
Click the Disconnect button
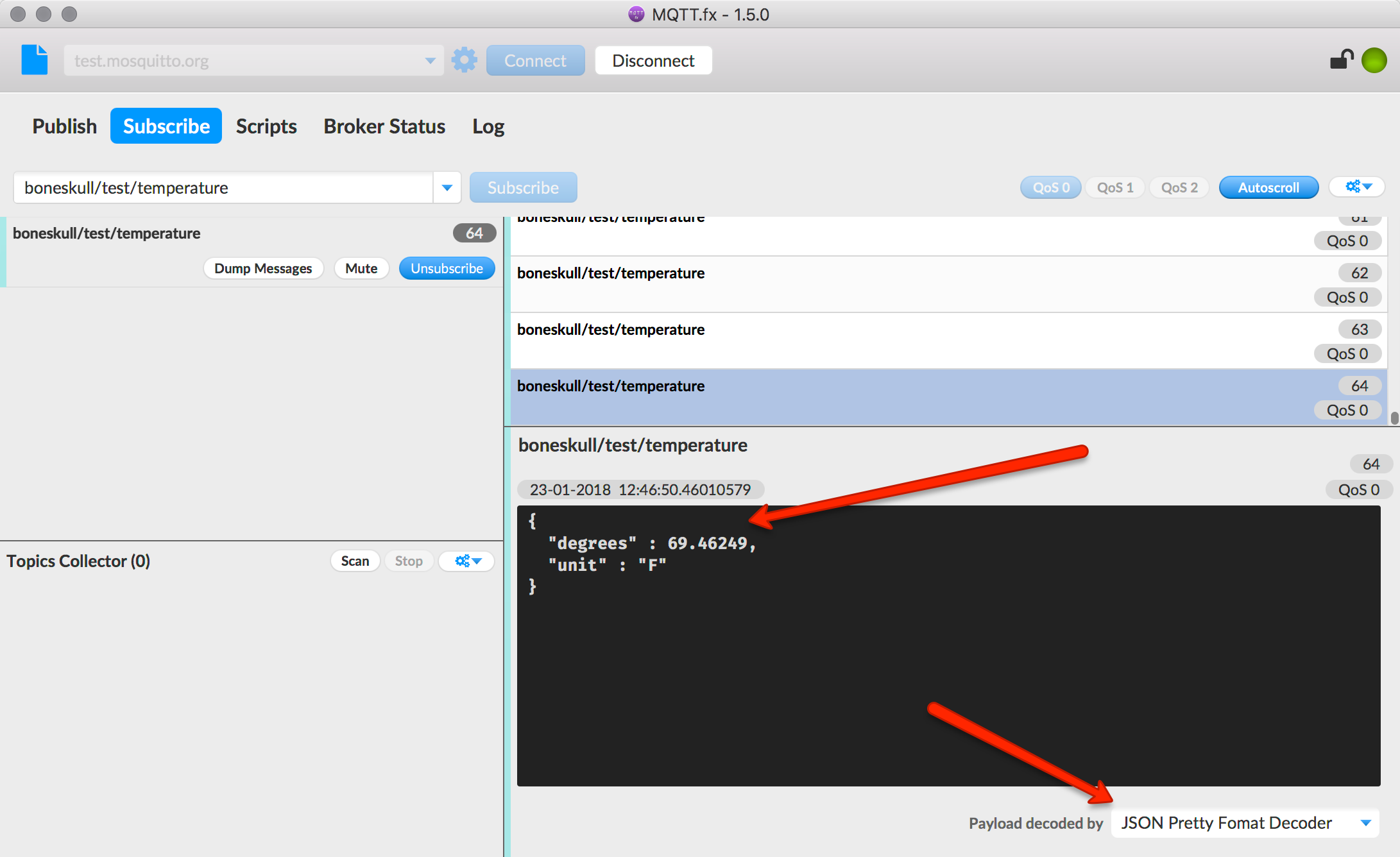pos(653,60)
